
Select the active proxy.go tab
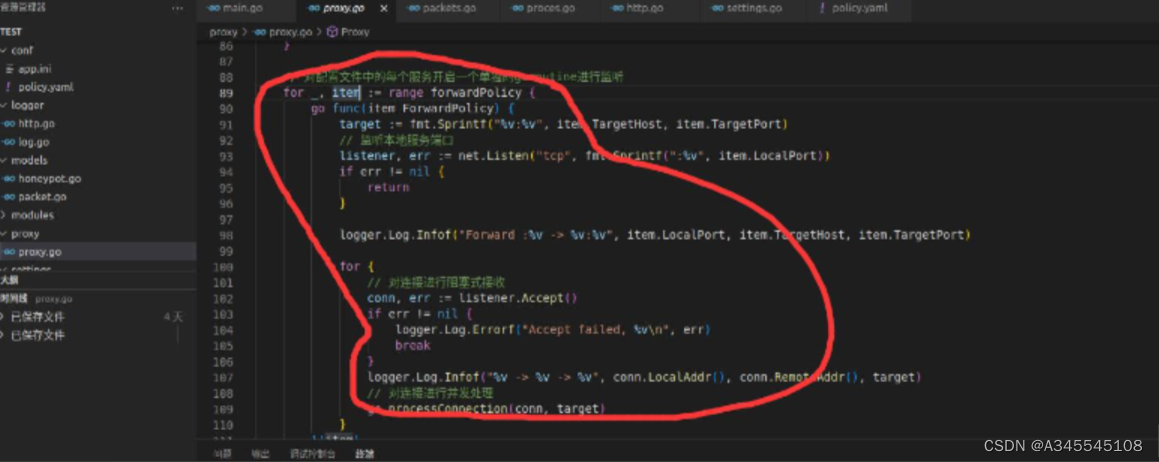point(344,9)
